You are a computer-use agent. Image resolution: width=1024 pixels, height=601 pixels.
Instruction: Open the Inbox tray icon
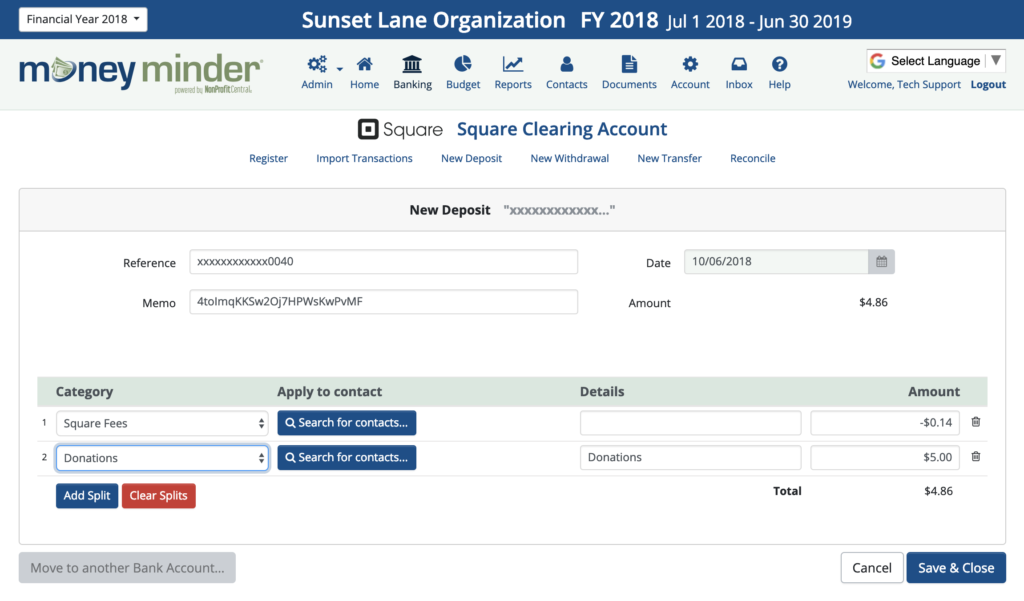click(739, 64)
